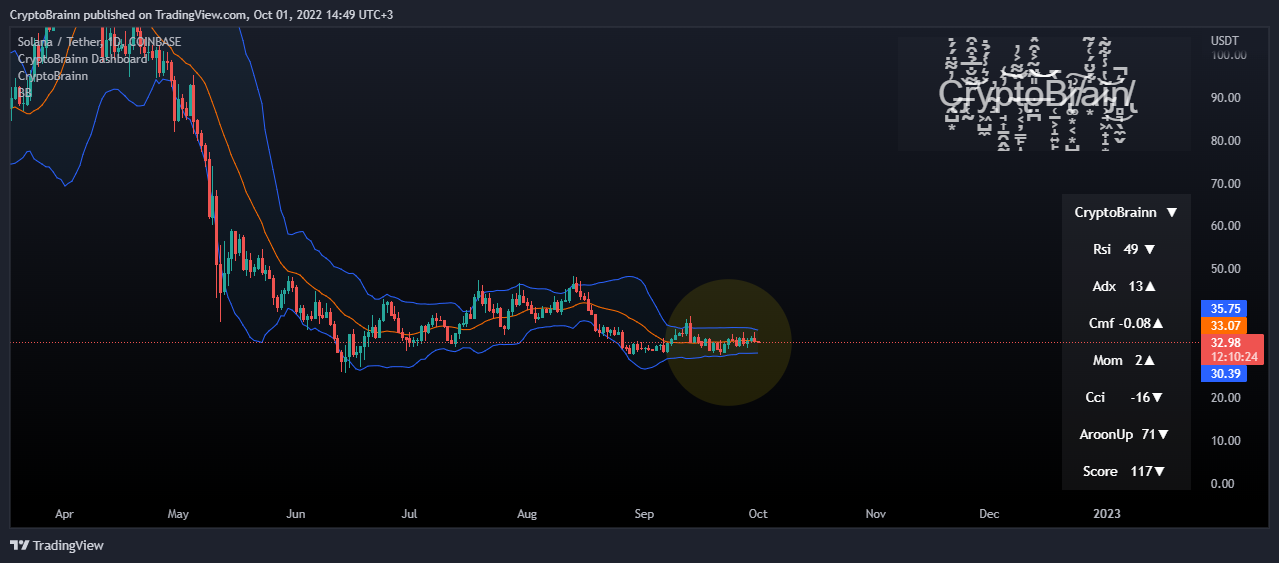Click the Adx 13 row
1279x563 pixels.
click(x=1126, y=286)
